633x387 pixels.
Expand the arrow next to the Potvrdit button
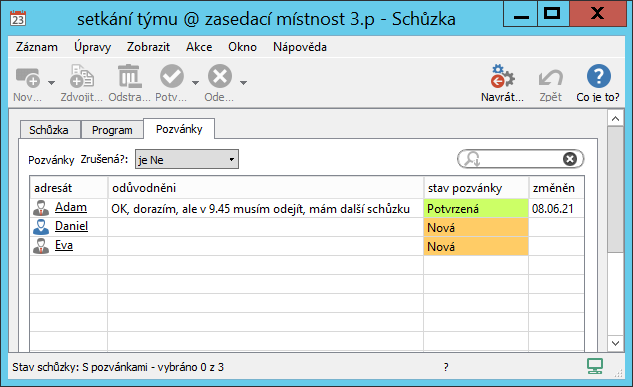click(195, 83)
